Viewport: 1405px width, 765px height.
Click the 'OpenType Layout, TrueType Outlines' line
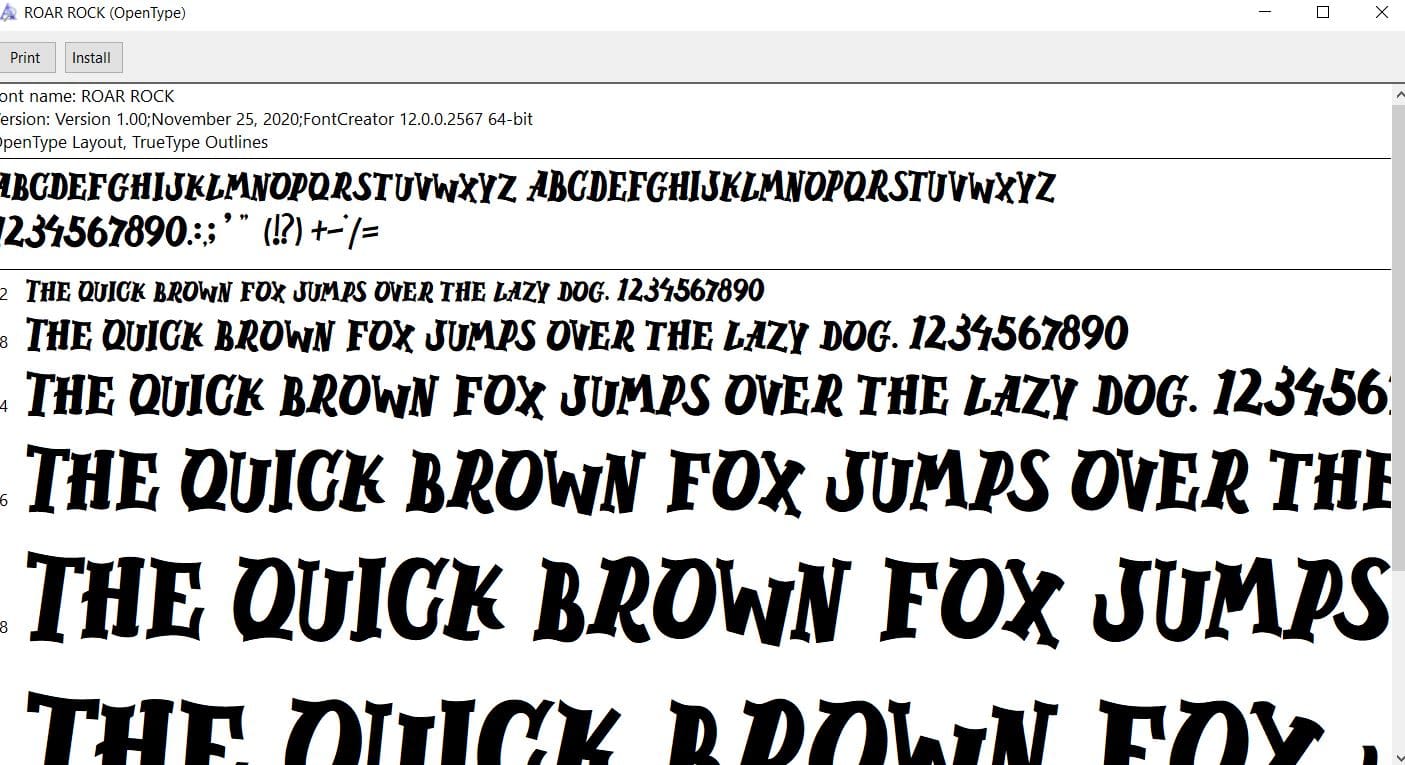(133, 142)
